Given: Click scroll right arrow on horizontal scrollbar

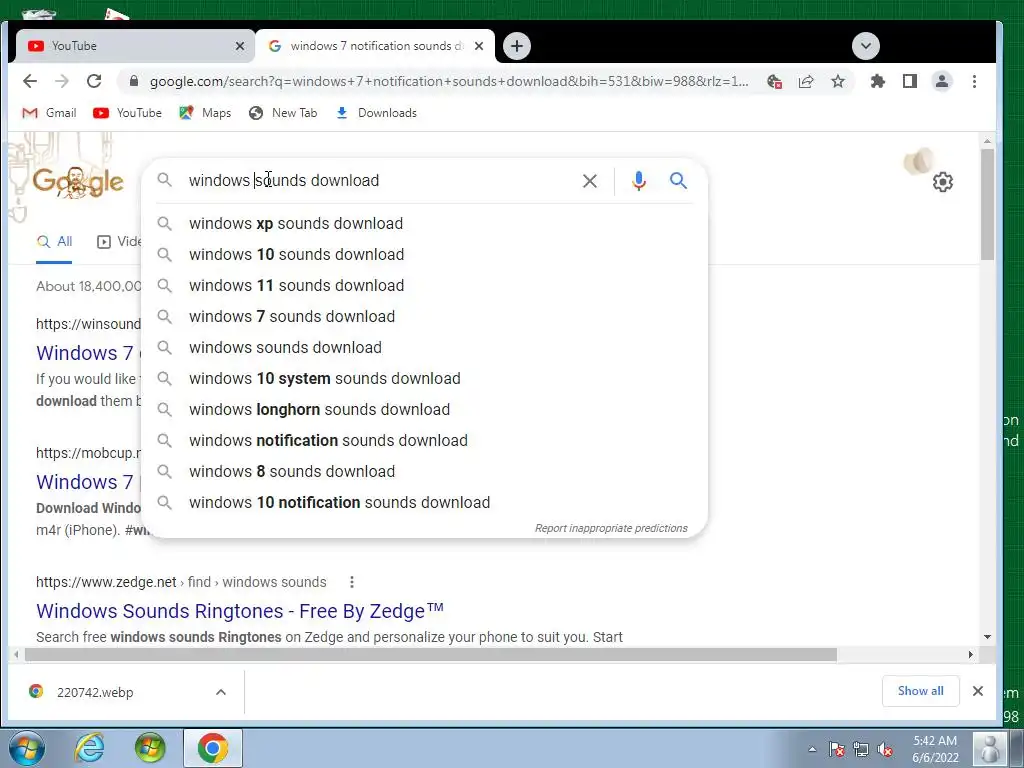Looking at the screenshot, I should point(970,654).
